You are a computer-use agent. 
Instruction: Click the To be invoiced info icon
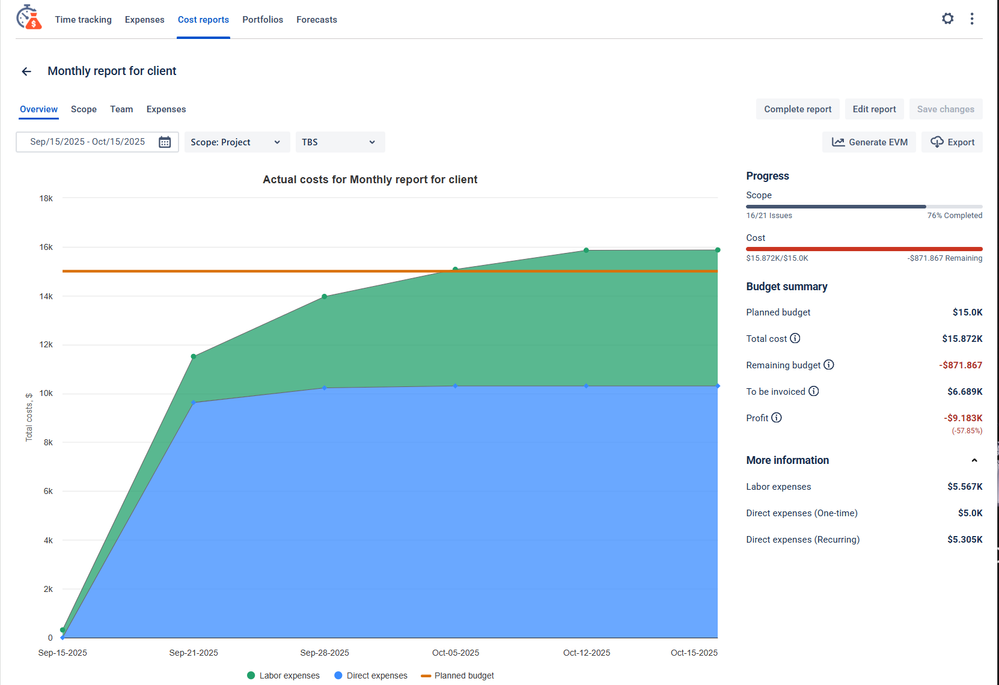(x=813, y=392)
